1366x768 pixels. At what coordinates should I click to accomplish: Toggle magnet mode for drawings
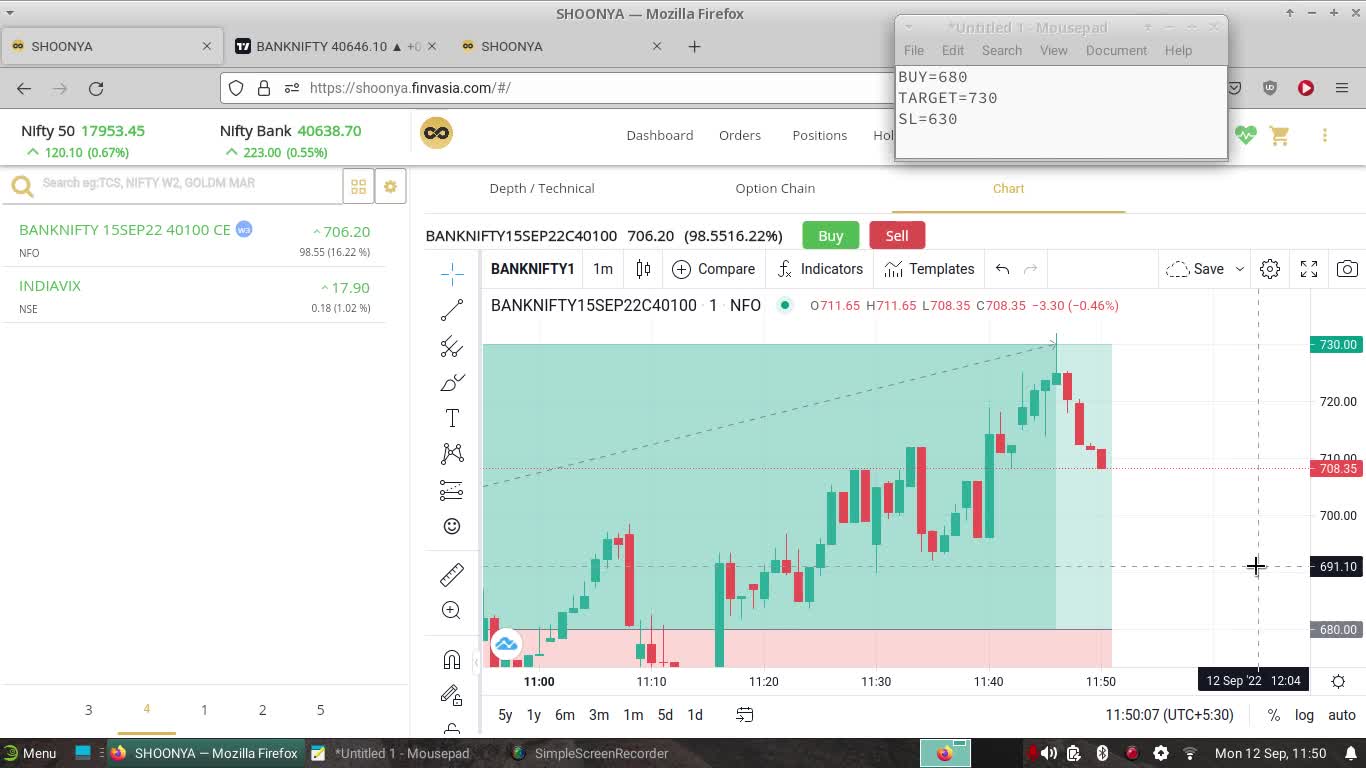click(x=452, y=659)
